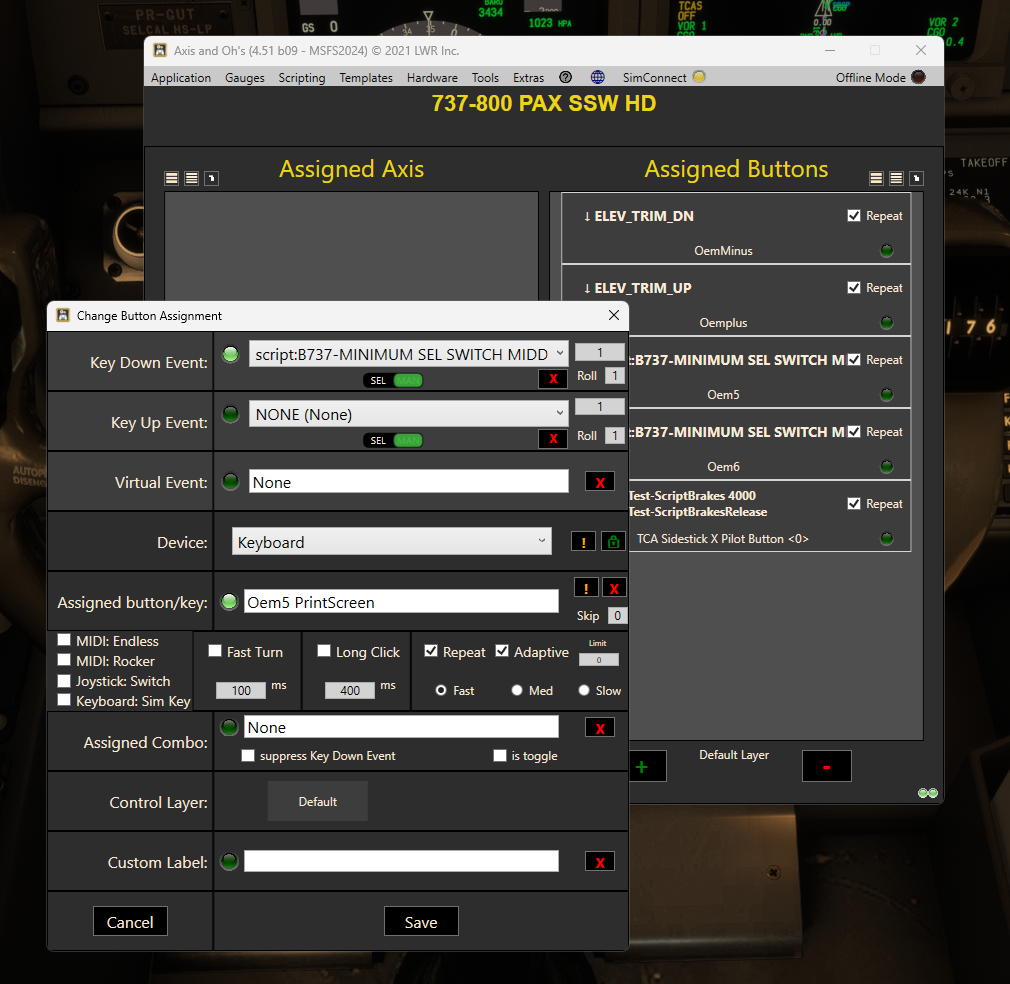Screen dimensions: 1010x984
Task: Clear Custom Label with red X
Action: (x=600, y=862)
